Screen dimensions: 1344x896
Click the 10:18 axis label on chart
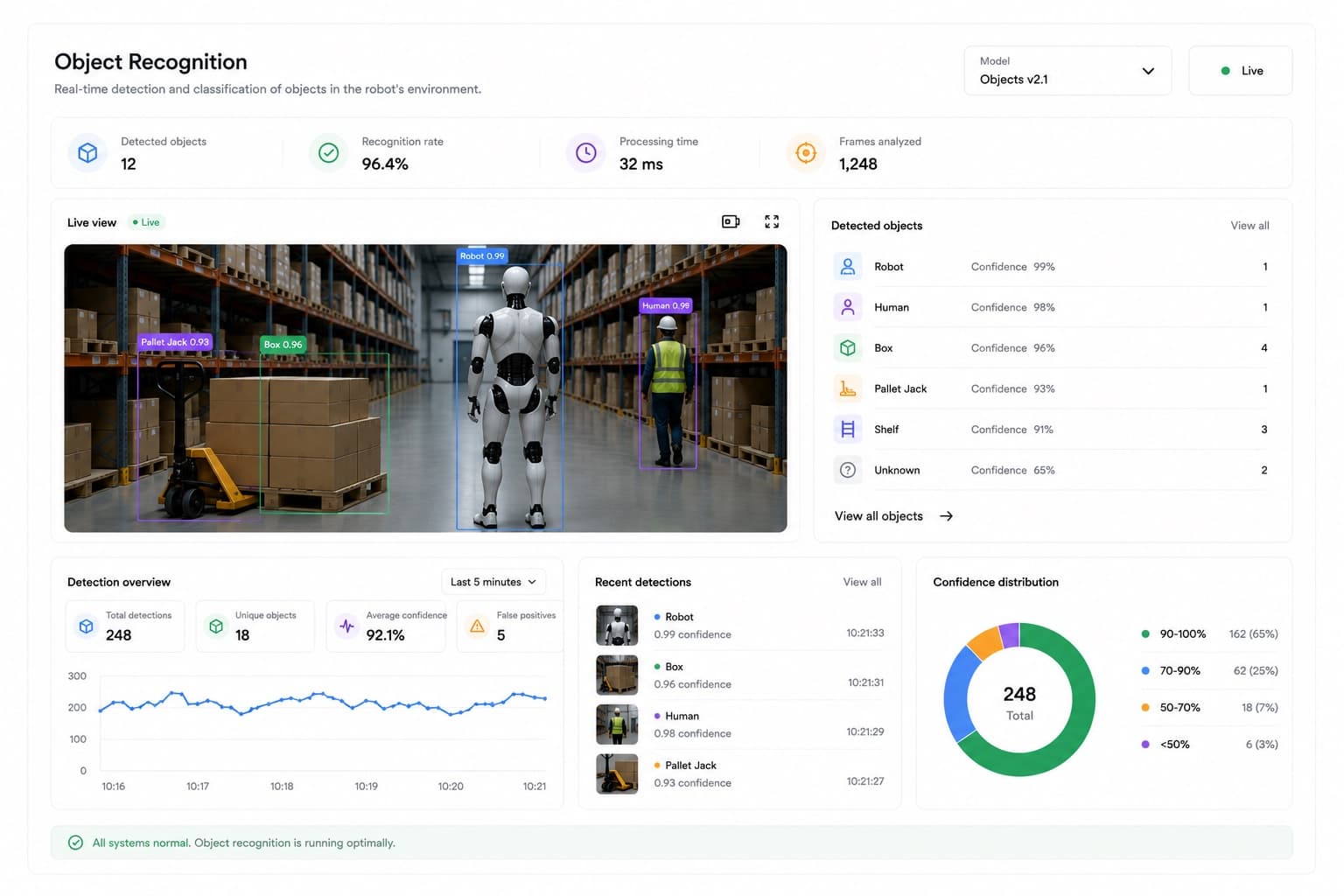pos(282,787)
